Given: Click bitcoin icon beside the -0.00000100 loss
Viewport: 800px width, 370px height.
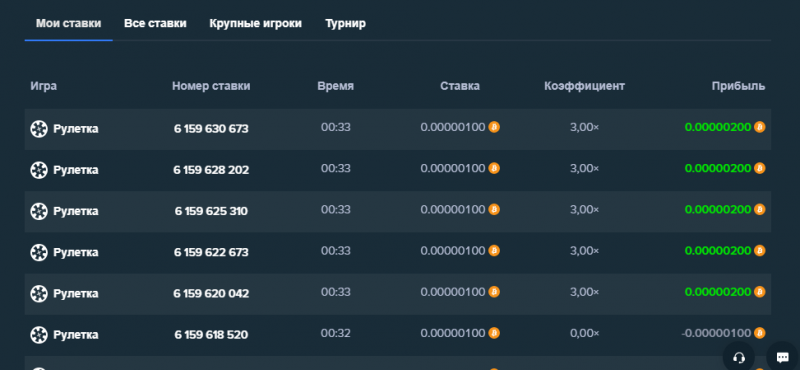Looking at the screenshot, I should coord(760,333).
